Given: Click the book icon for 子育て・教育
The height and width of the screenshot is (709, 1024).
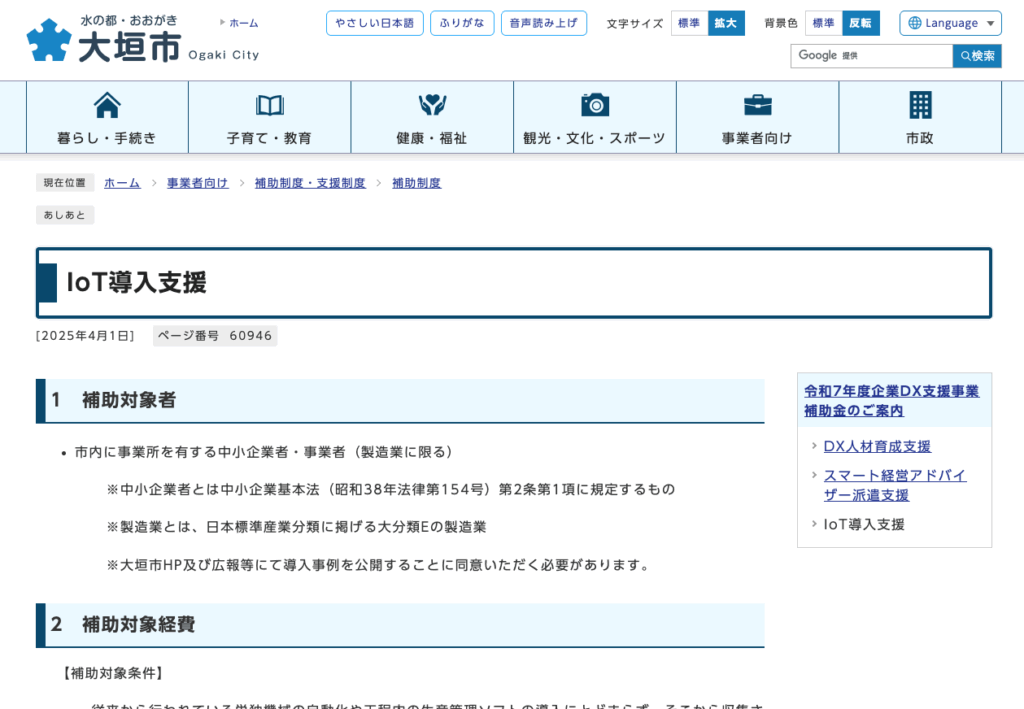Looking at the screenshot, I should tap(270, 105).
